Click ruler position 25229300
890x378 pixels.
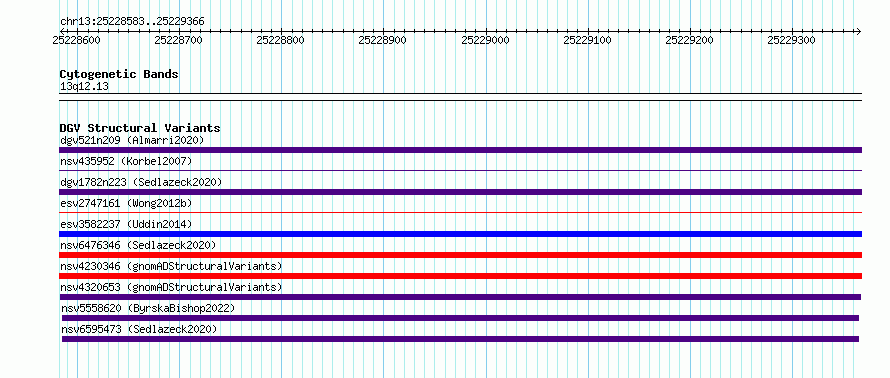point(792,40)
